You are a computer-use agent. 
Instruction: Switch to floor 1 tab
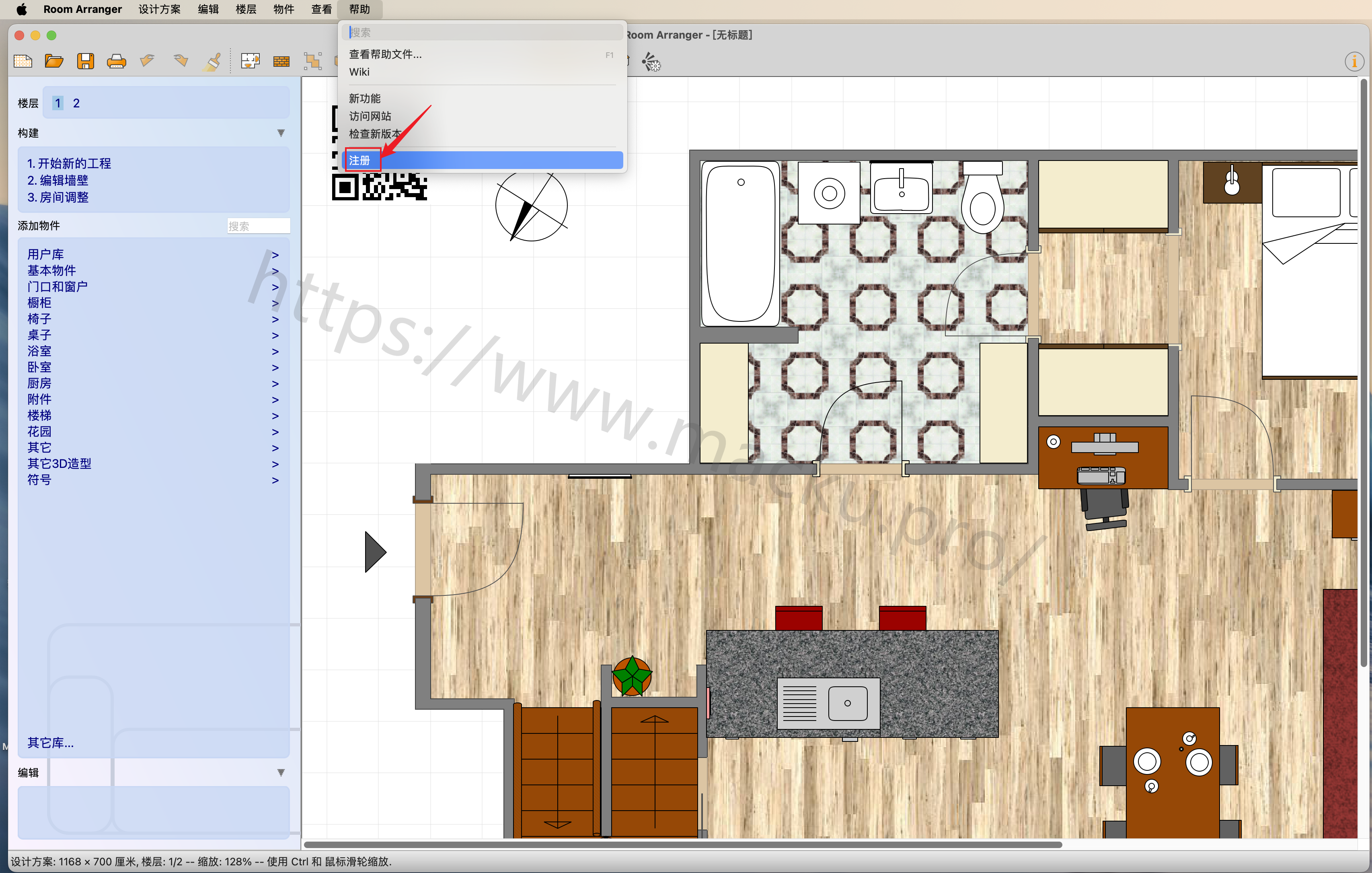tap(58, 103)
